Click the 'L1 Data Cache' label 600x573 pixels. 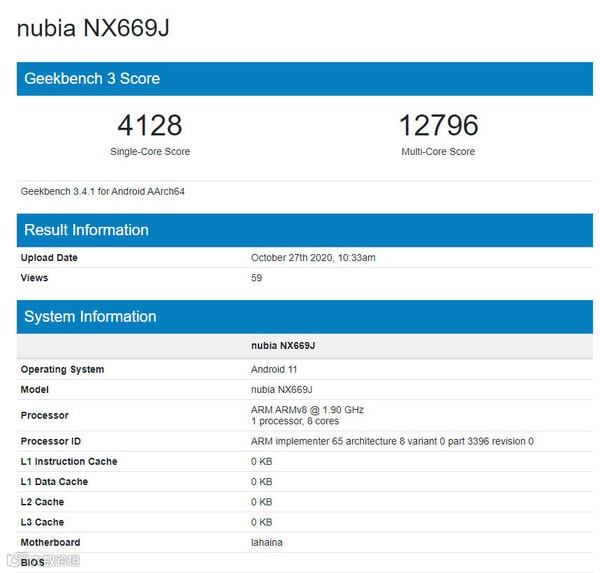pos(54,482)
